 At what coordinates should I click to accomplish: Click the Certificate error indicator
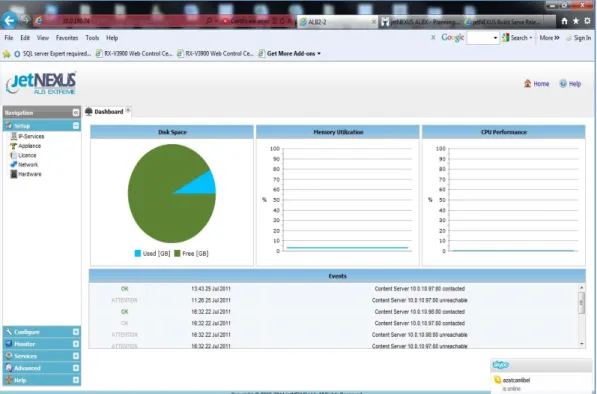click(246, 21)
